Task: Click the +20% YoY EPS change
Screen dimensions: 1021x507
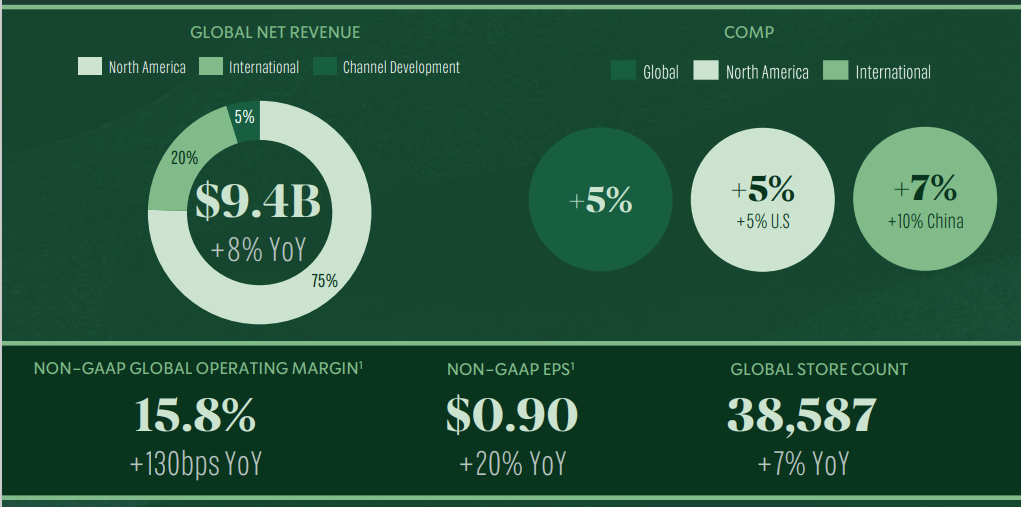Action: [x=511, y=463]
